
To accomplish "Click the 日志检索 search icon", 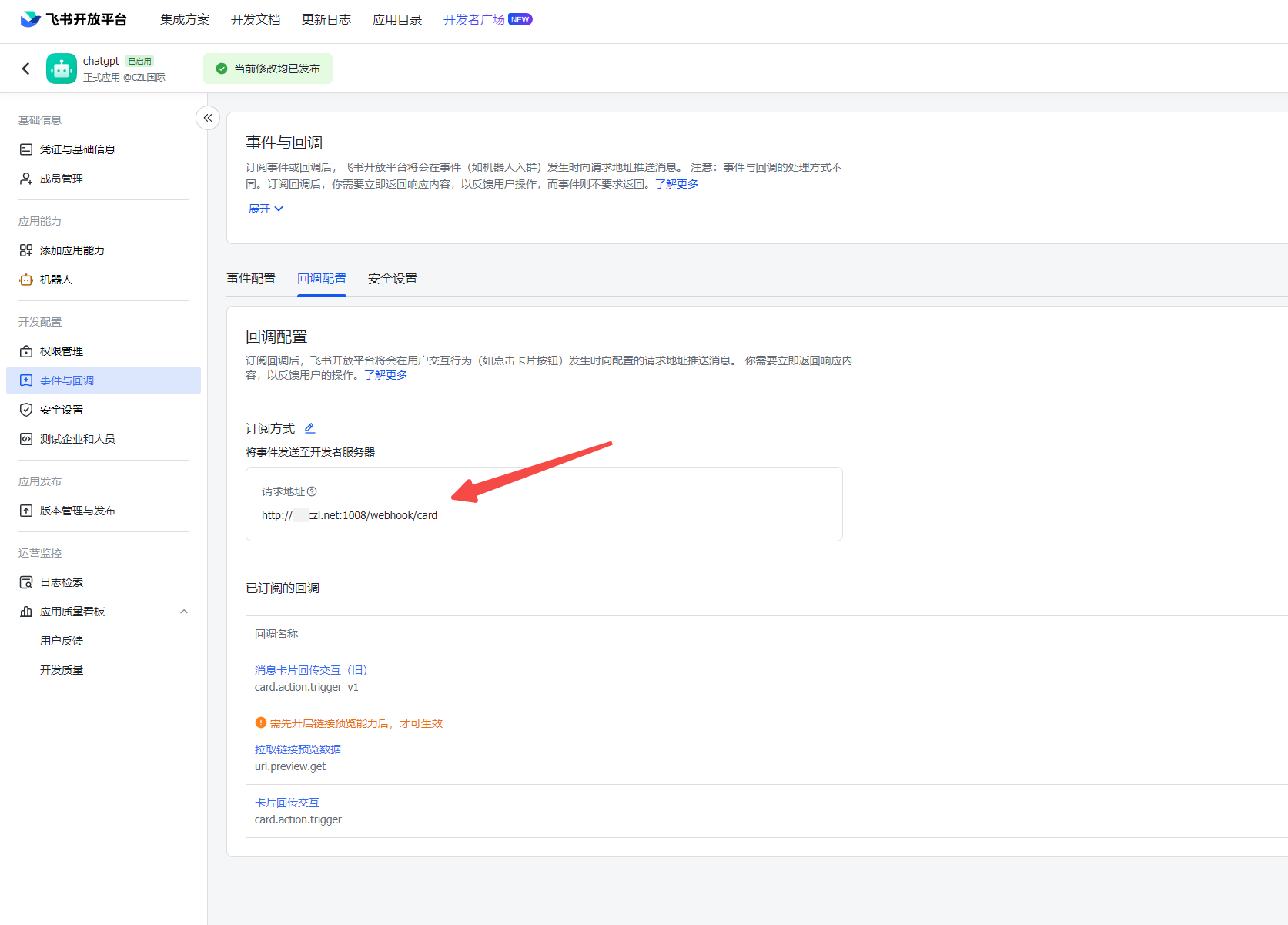I will pyautogui.click(x=26, y=582).
